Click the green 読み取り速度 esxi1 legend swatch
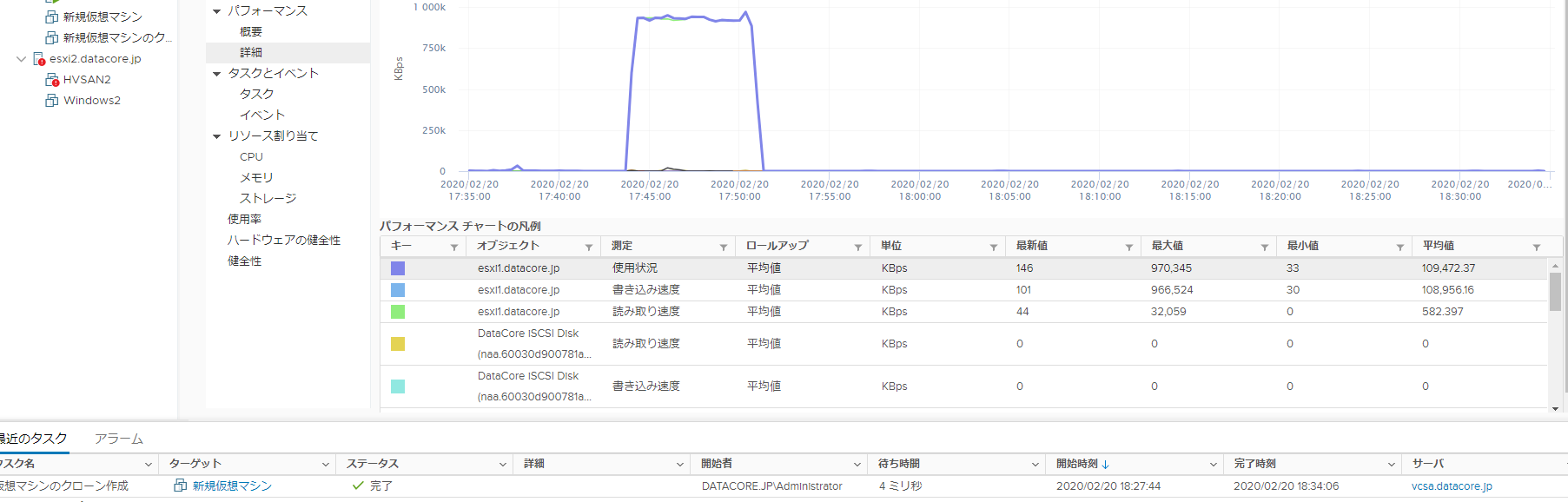 coord(398,312)
